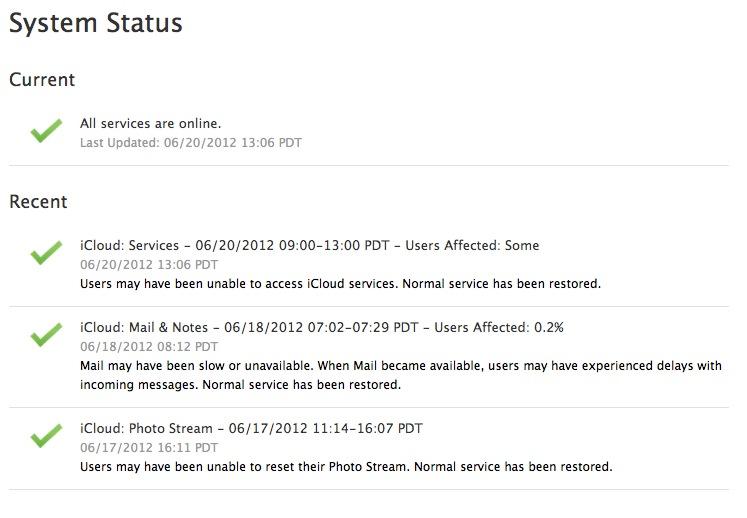Click the checkmark icon for iCloud Services entry
Screen dimensions: 747x518
(x=46, y=253)
